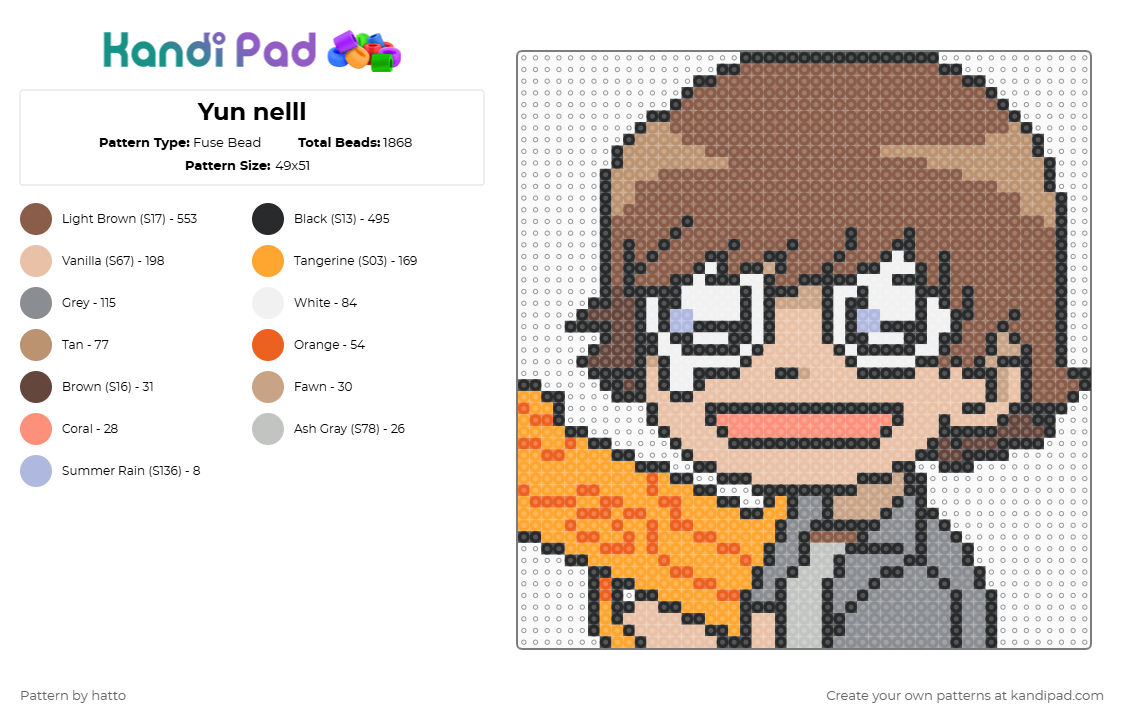The width and height of the screenshot is (1124, 720).
Task: Click the Total Beads 1868 label
Action: 355,143
